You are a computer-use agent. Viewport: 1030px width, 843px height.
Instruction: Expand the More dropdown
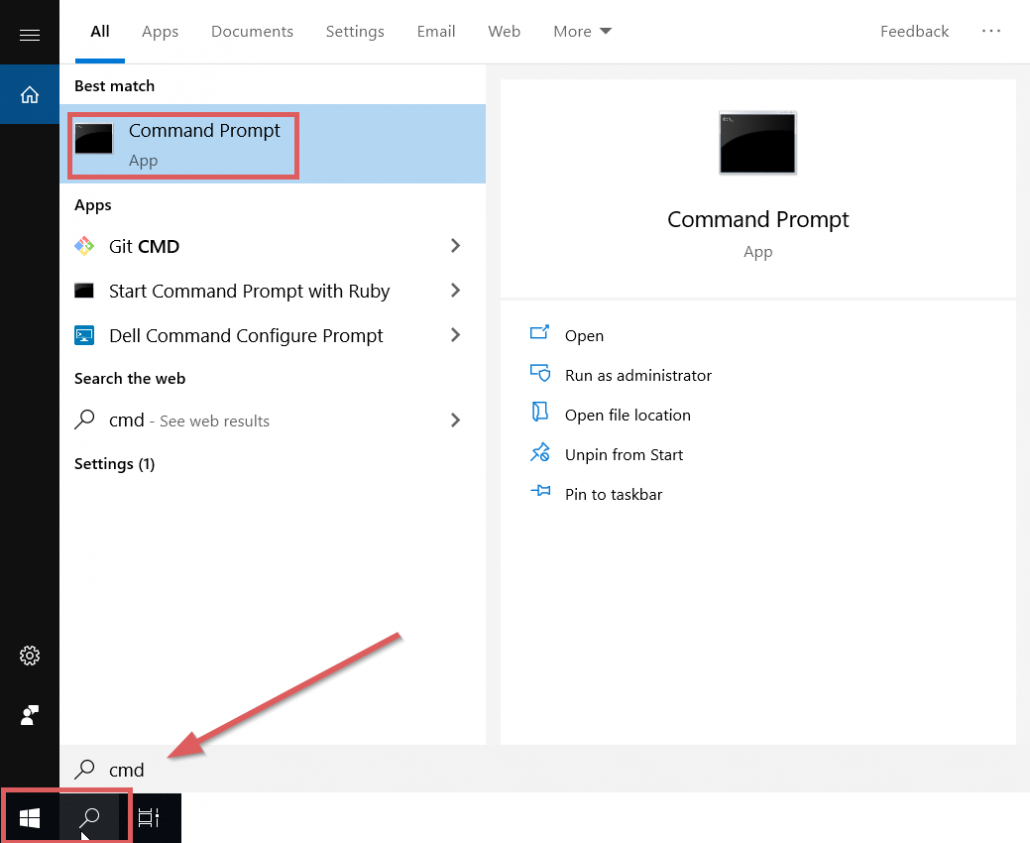[582, 32]
